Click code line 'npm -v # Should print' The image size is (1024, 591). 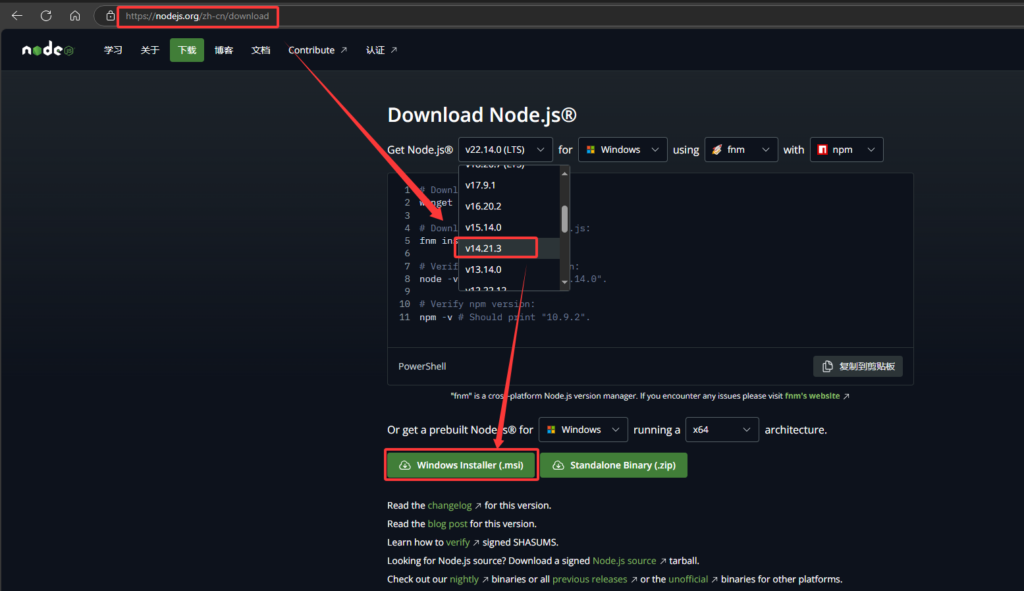pyautogui.click(x=504, y=317)
